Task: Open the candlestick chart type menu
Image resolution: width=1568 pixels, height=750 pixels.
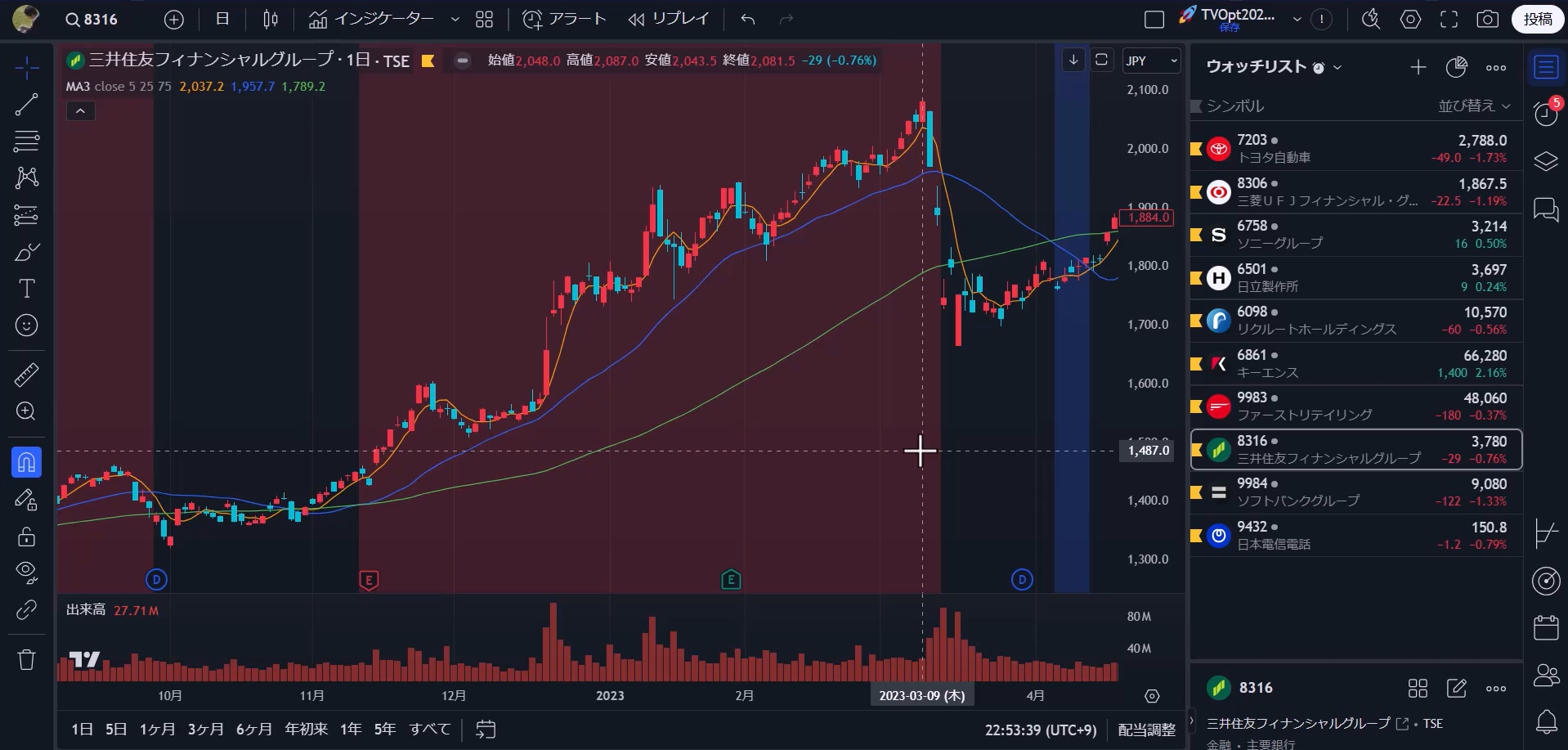Action: point(271,19)
